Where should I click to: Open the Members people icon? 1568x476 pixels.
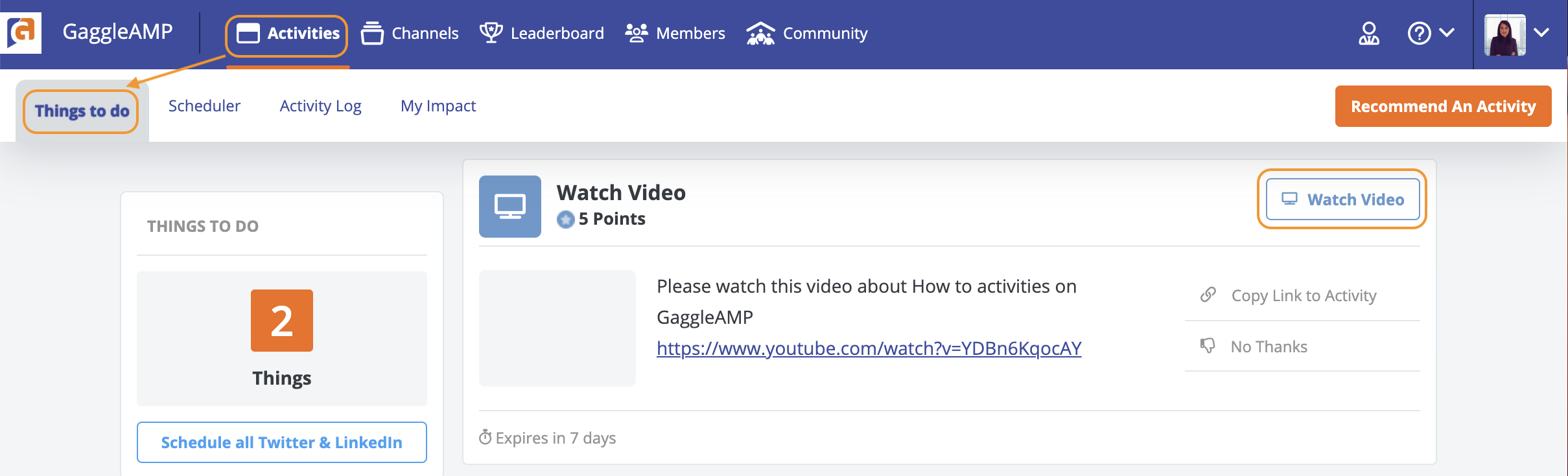[637, 33]
